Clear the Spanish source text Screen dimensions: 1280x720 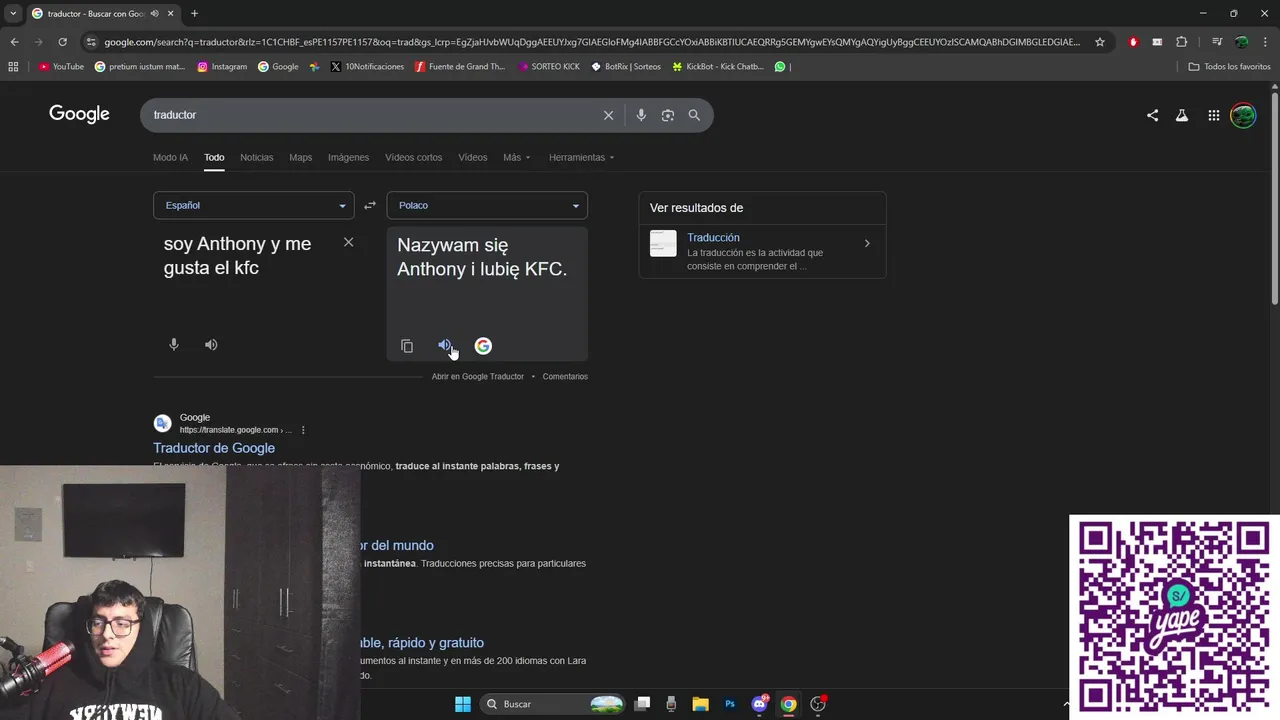(x=348, y=242)
